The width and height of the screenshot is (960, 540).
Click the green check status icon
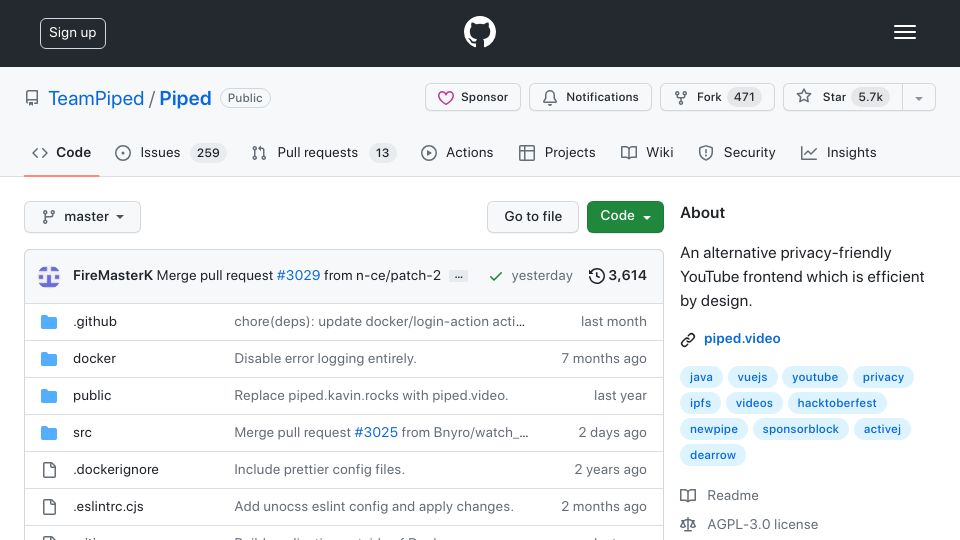coord(496,277)
